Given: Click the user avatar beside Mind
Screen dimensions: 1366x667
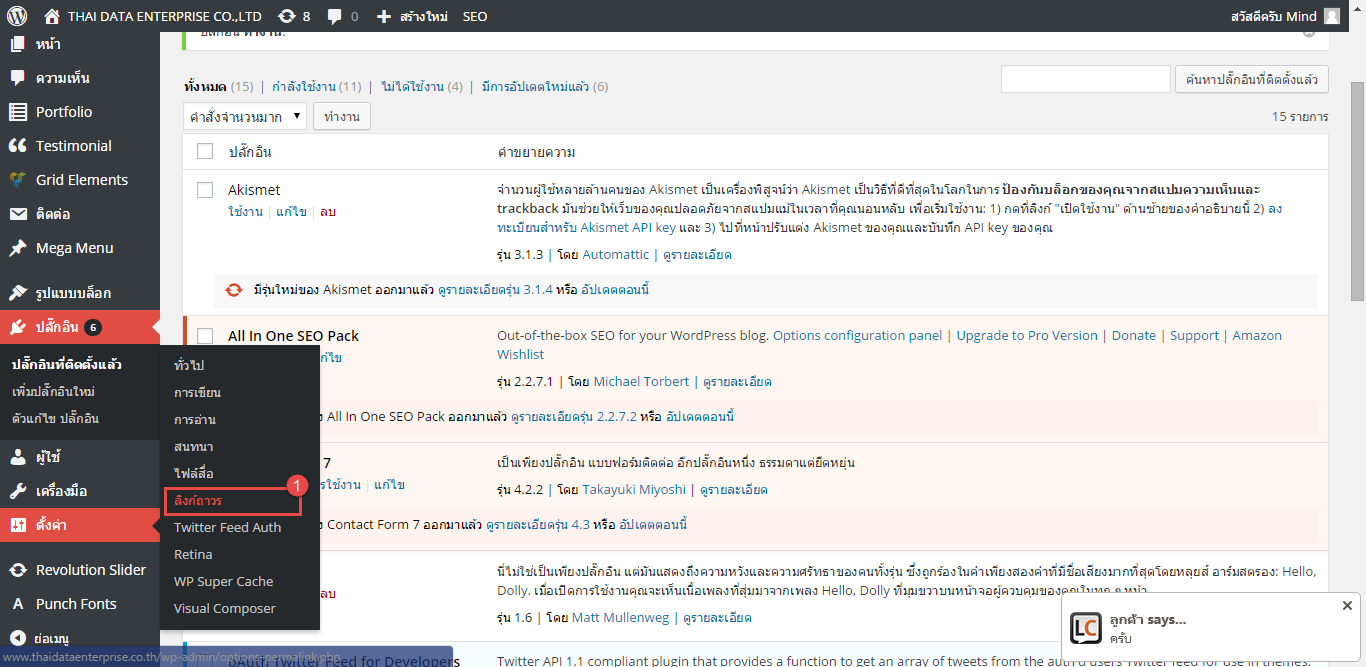Looking at the screenshot, I should click(1332, 16).
